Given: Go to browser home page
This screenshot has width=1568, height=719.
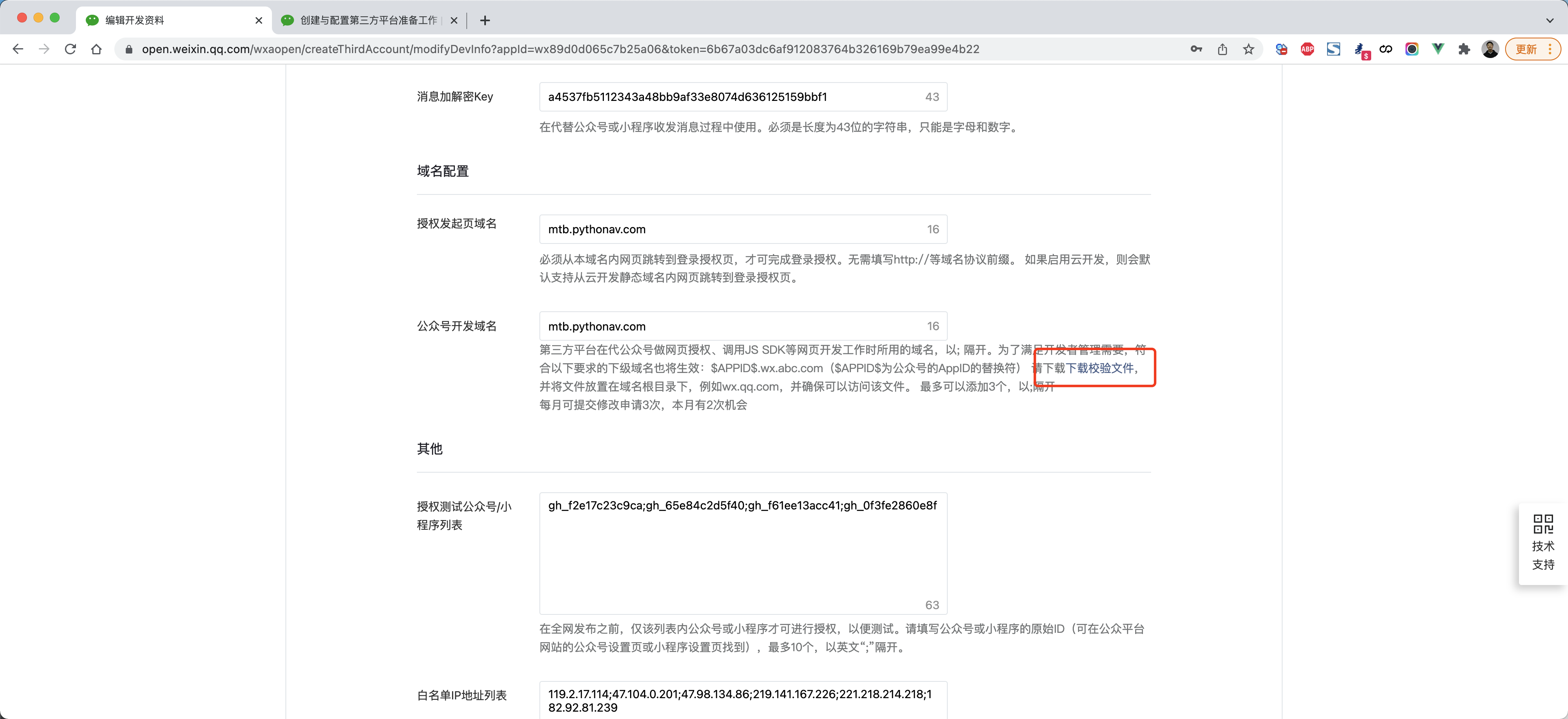Looking at the screenshot, I should (x=96, y=49).
